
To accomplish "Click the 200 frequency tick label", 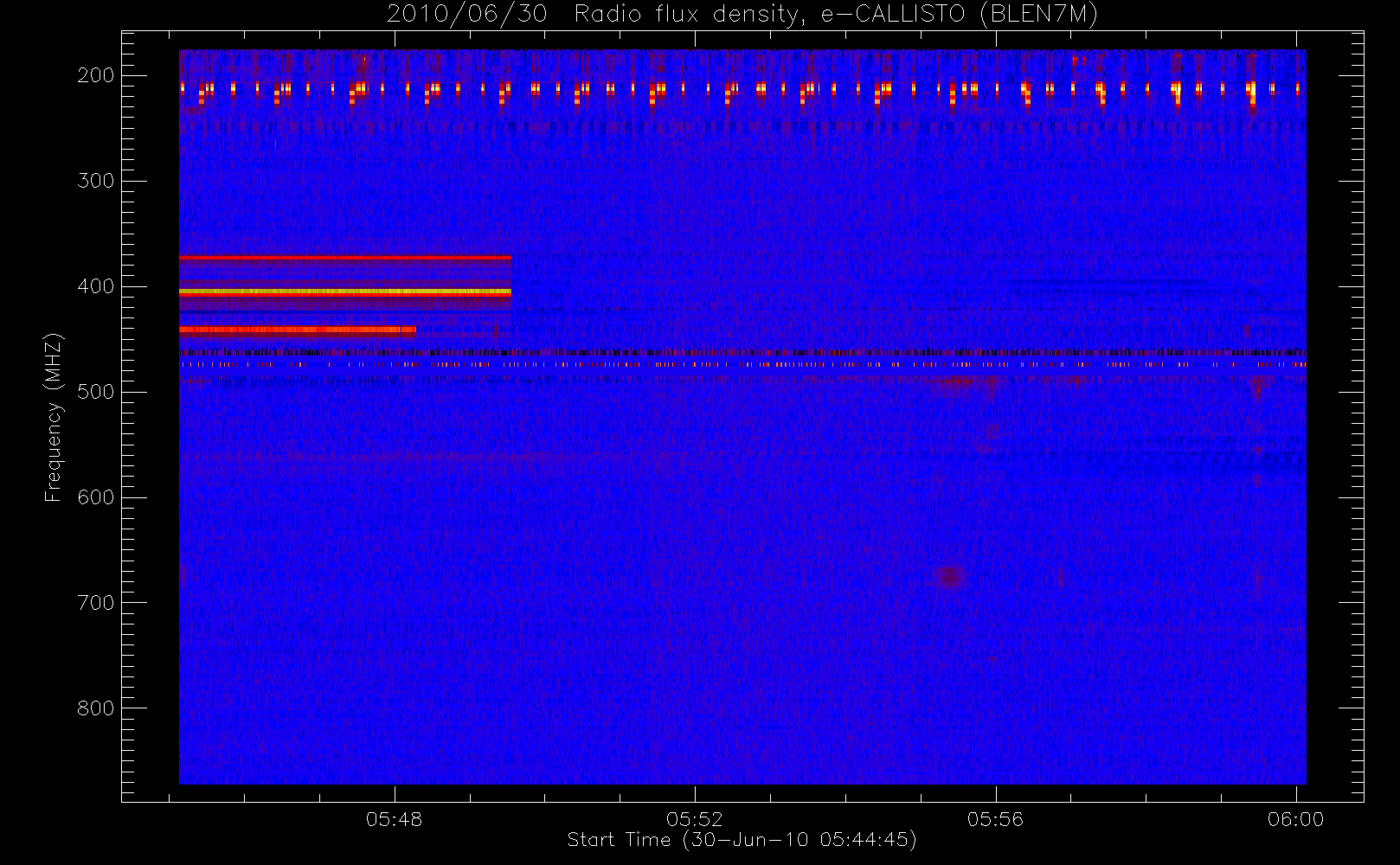I will click(95, 75).
